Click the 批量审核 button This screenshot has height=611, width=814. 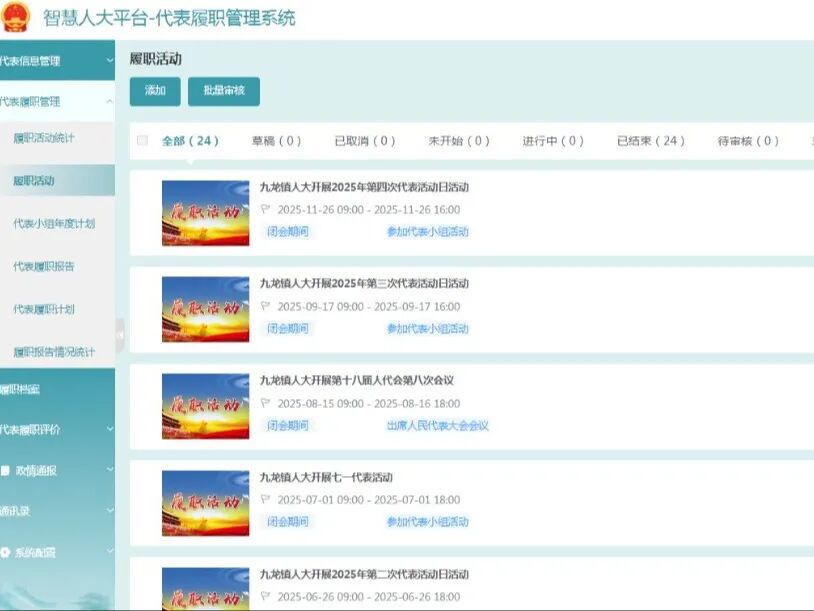click(x=223, y=91)
